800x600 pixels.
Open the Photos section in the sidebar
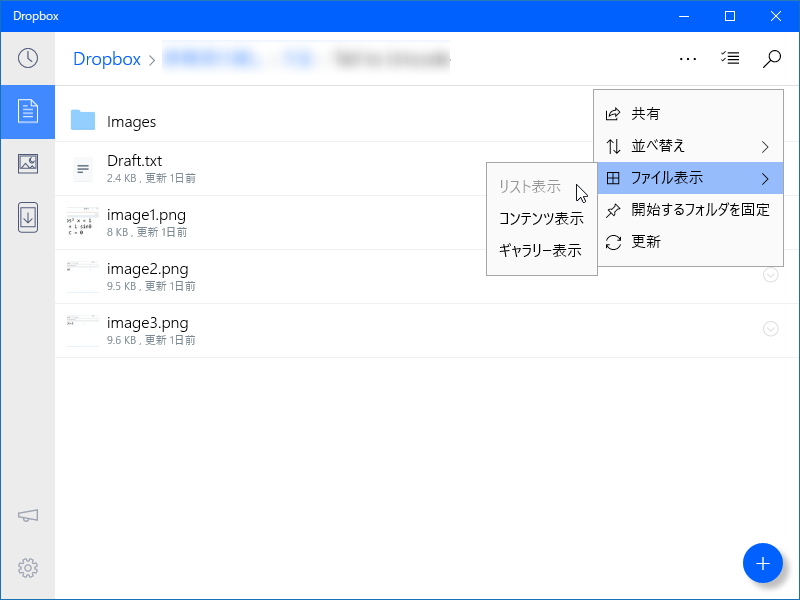[x=27, y=164]
